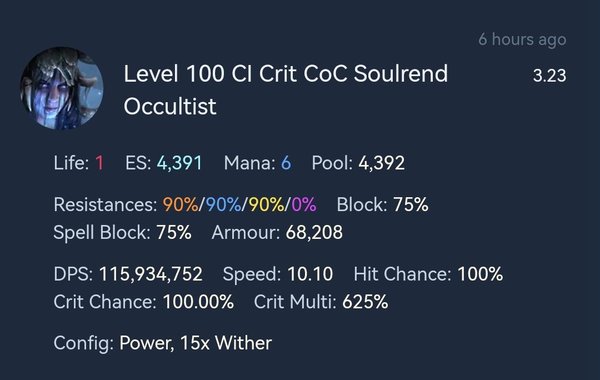Click the DPS value 115,934,752
600x380 pixels.
point(151,274)
